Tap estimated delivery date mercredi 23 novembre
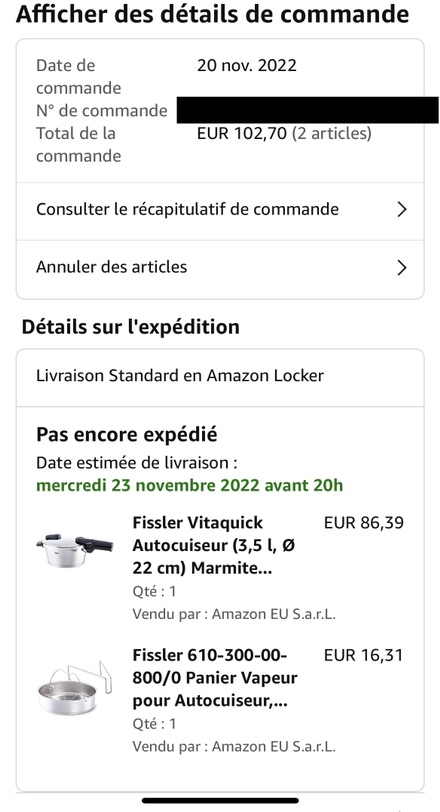The image size is (440, 812). pos(189,486)
